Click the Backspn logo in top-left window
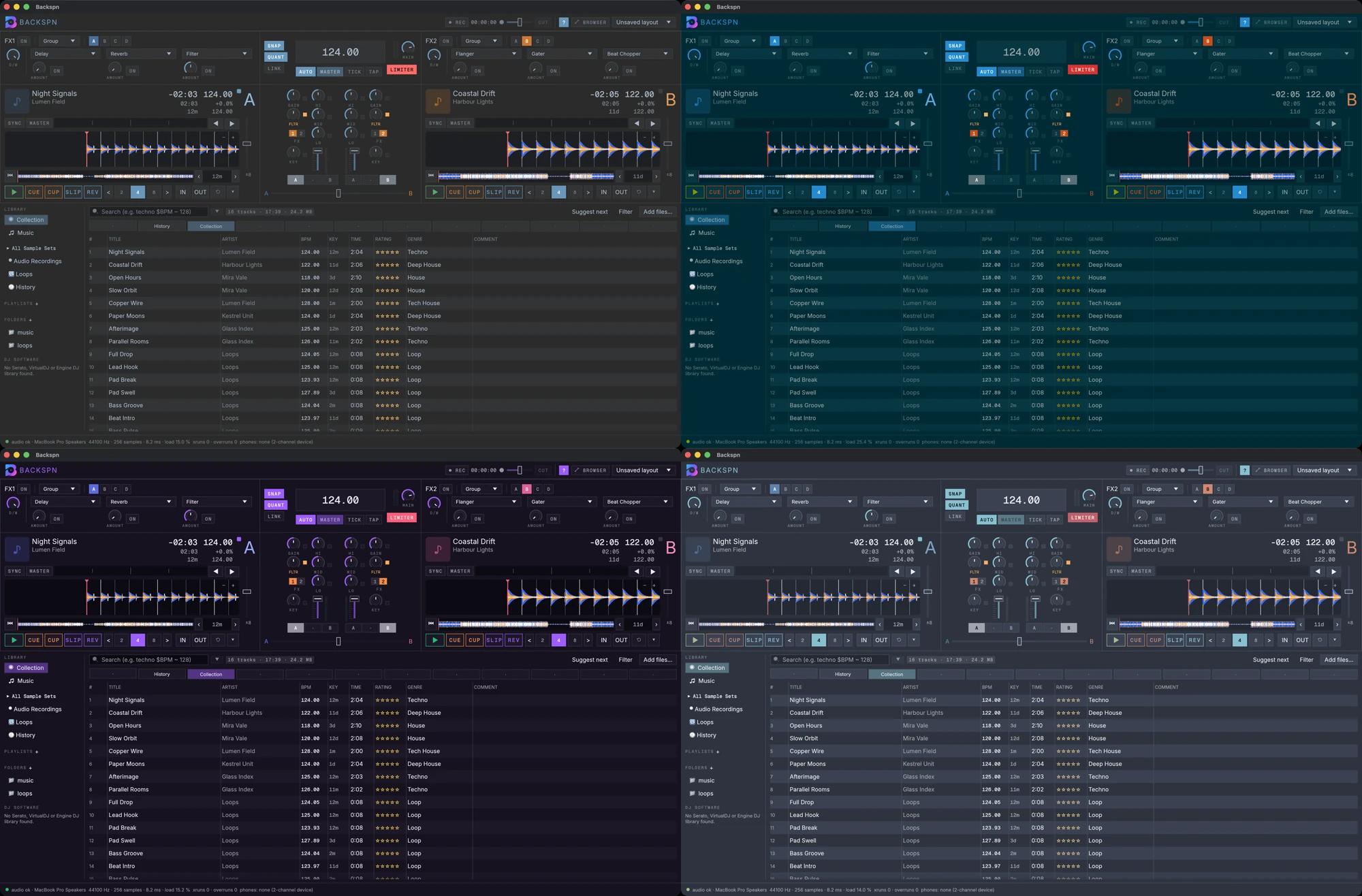The image size is (1362, 896). point(11,22)
